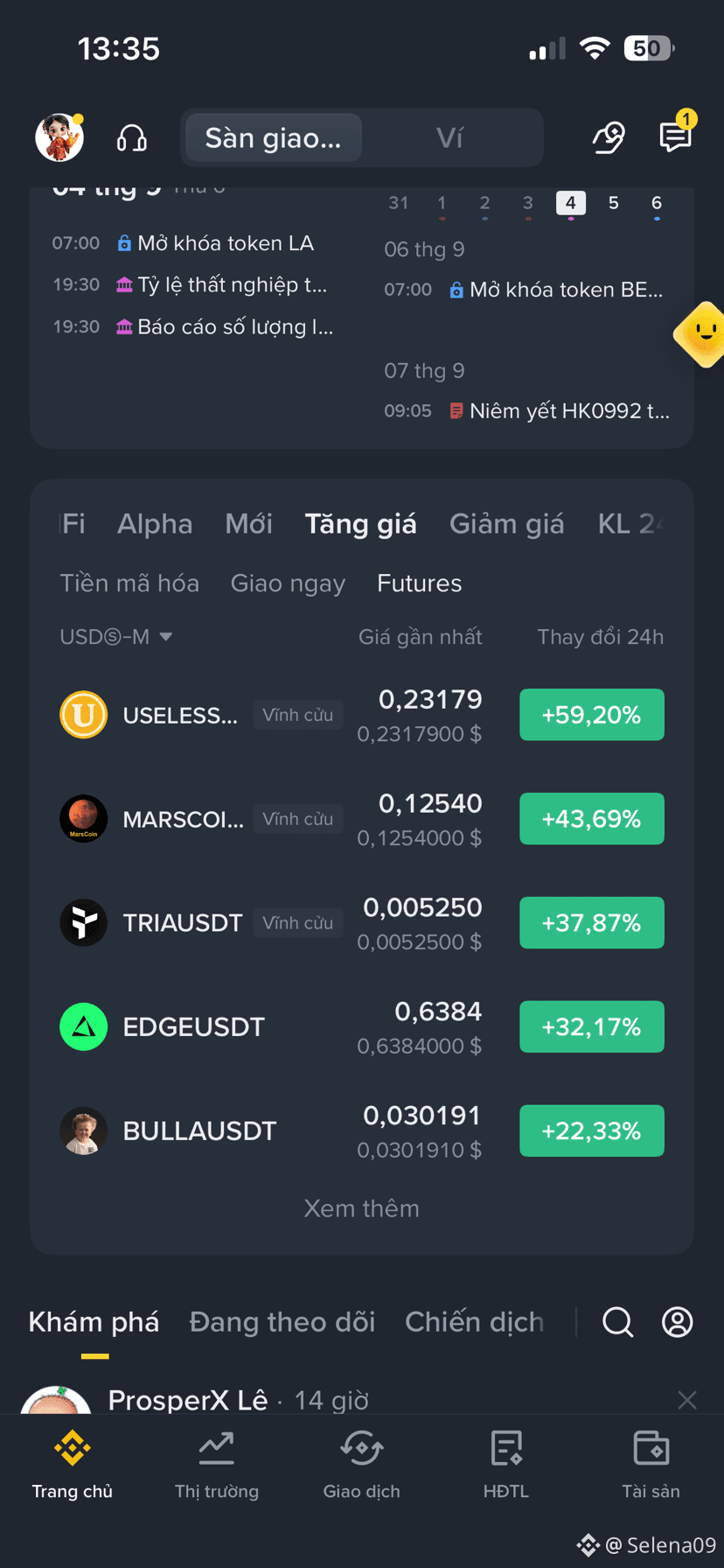Select the Sàn giao... toggle segment
724x1568 pixels.
point(274,137)
